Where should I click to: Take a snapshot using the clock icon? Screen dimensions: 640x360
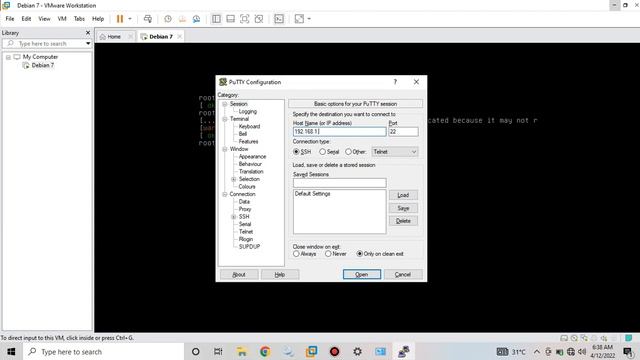168,19
